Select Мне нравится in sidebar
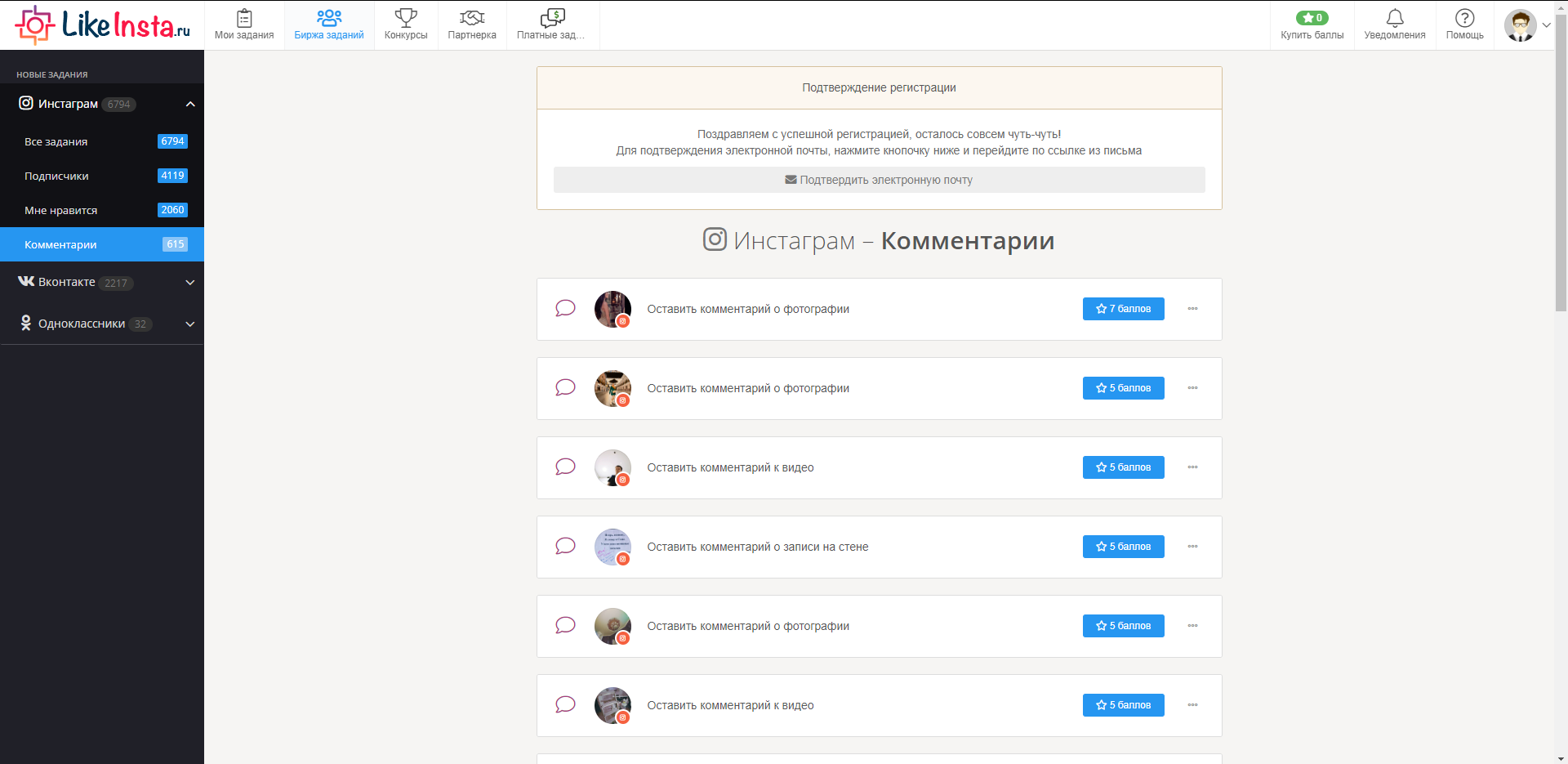Image resolution: width=1568 pixels, height=764 pixels. [102, 210]
